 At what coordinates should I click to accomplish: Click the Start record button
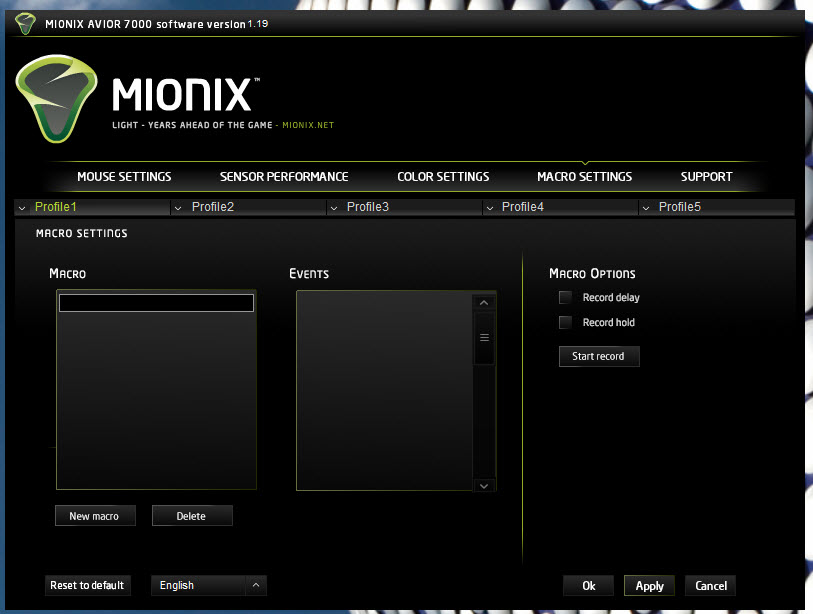pos(599,356)
